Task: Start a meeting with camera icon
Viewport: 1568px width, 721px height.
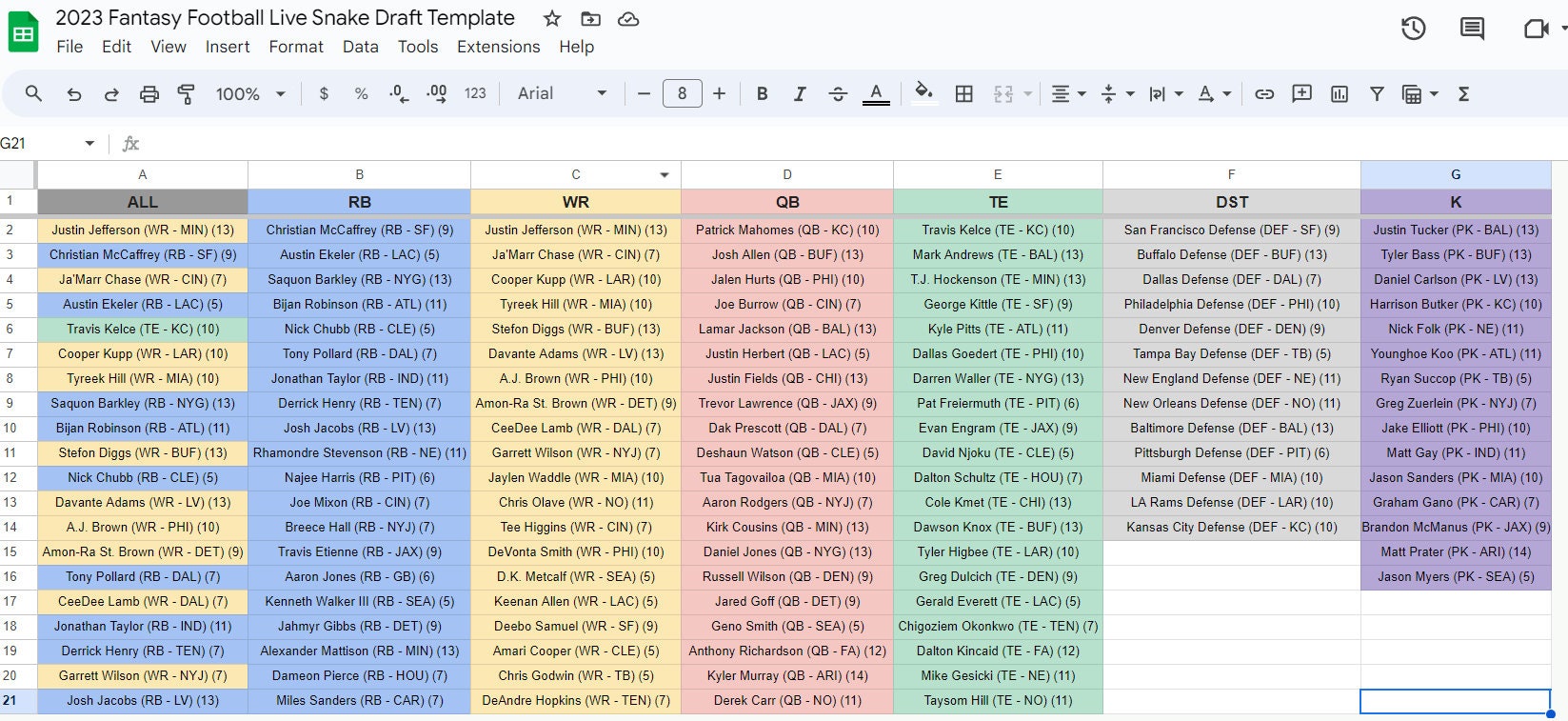Action: 1536,29
